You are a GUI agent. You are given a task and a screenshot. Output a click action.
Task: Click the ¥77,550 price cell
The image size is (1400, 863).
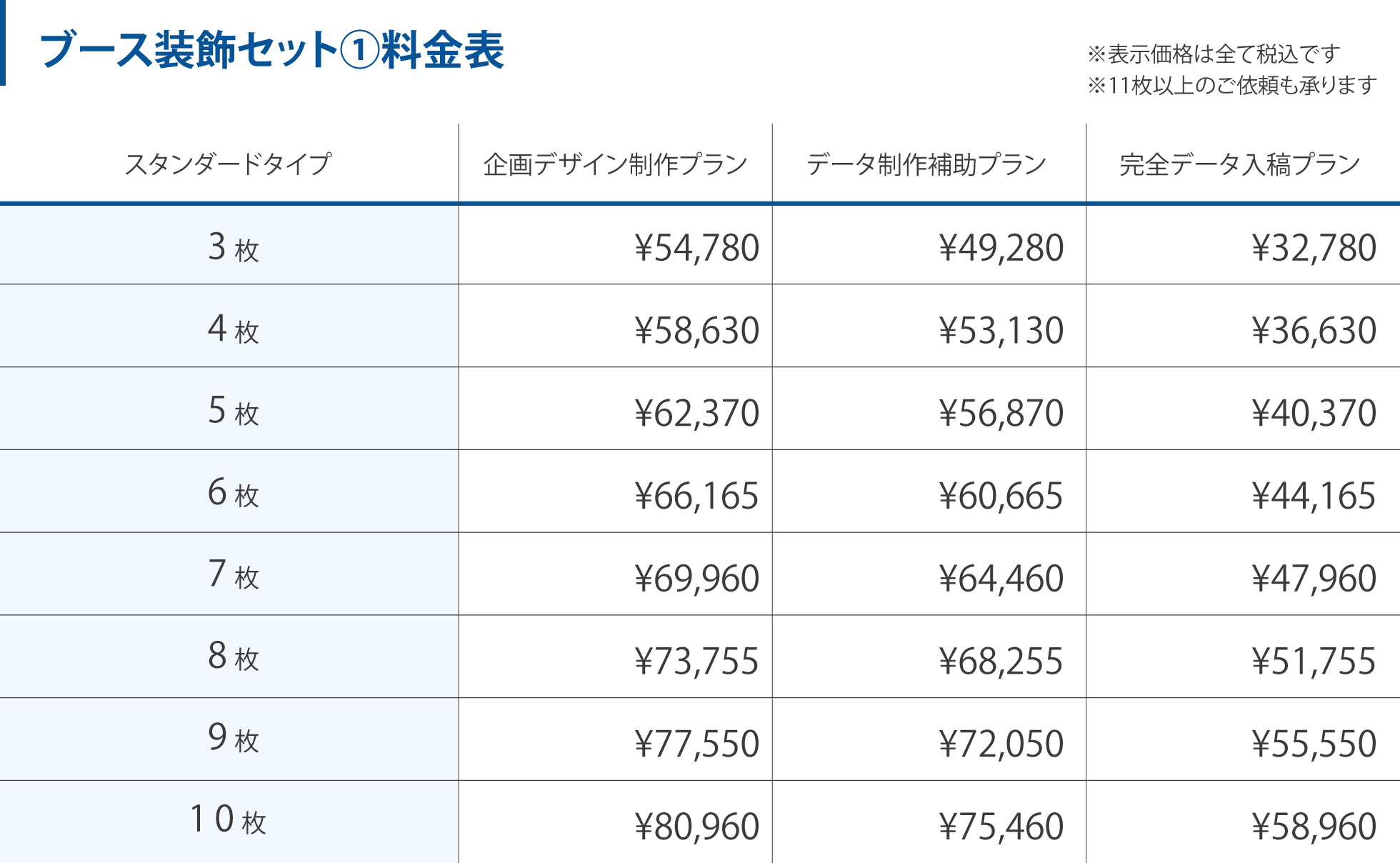(696, 744)
